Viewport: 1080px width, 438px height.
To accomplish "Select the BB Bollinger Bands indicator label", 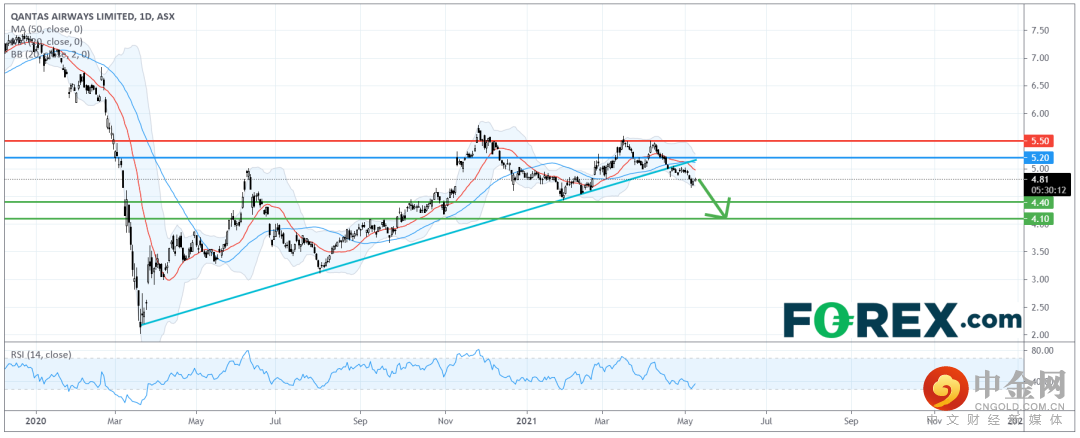I will pyautogui.click(x=50, y=53).
